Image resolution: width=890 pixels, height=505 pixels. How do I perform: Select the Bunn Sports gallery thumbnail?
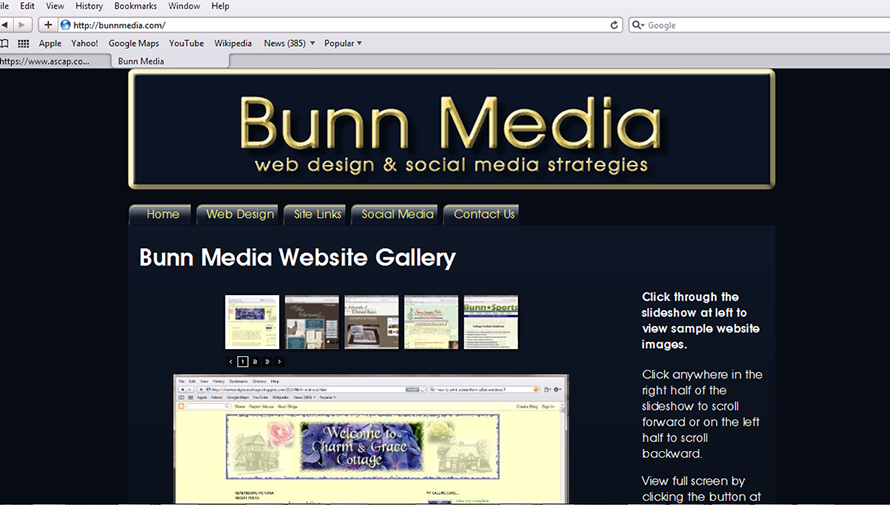(491, 322)
